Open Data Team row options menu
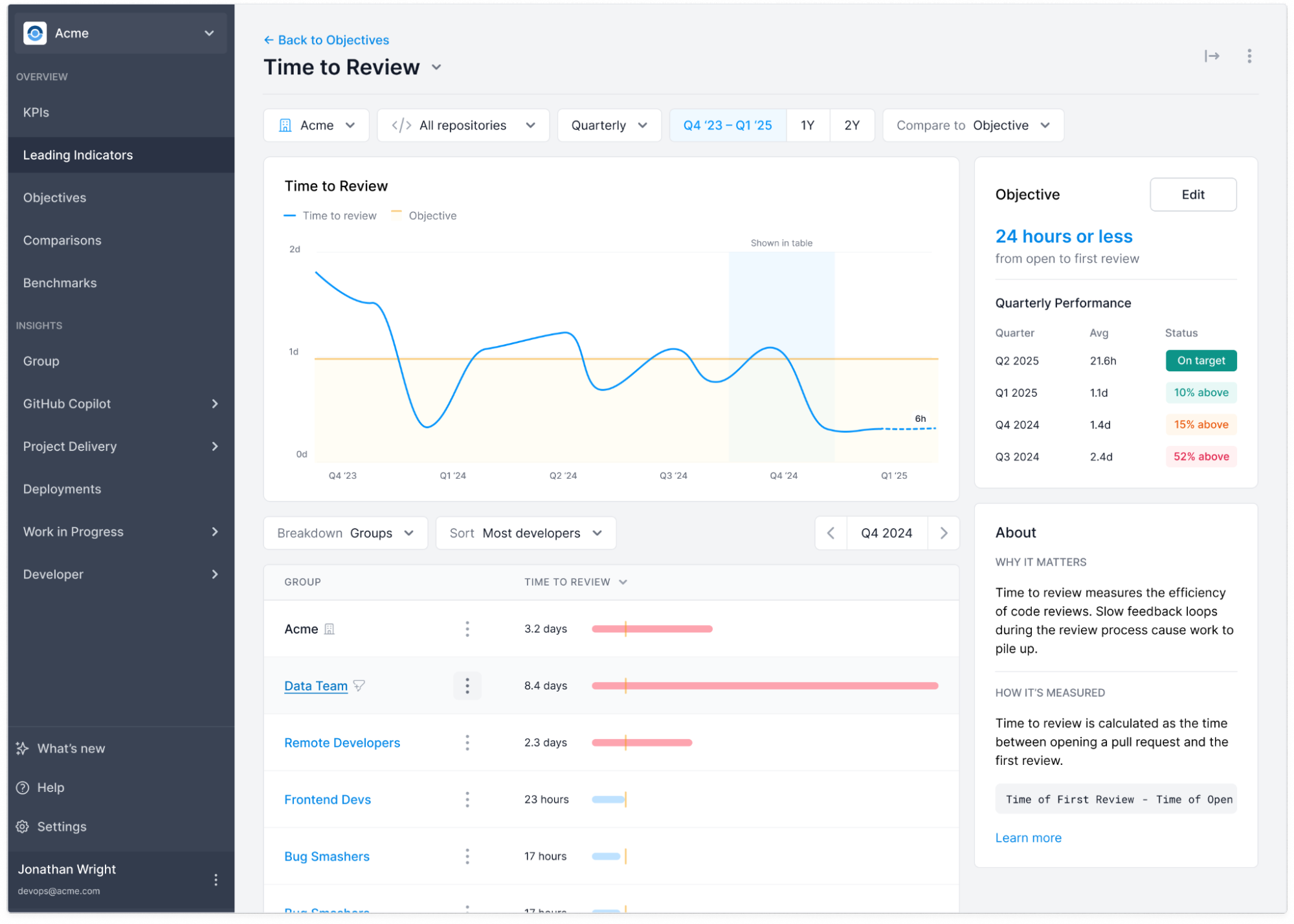Screen dimensions: 1294x924 [467, 686]
